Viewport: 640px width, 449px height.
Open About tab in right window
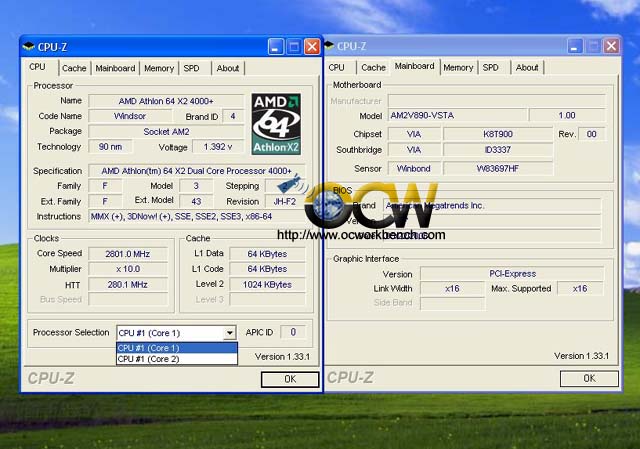point(527,67)
